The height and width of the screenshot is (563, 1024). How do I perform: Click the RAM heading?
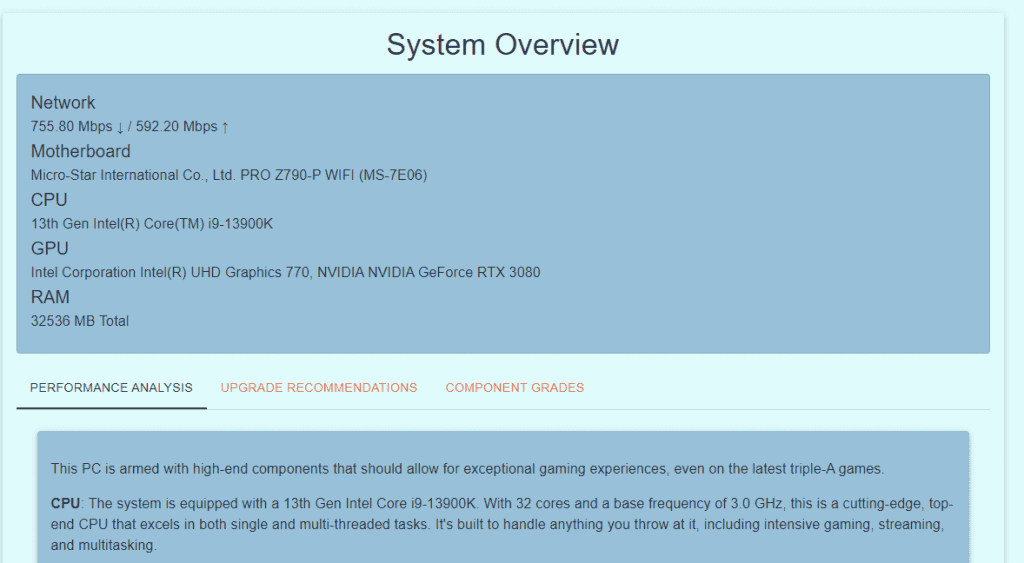click(50, 298)
